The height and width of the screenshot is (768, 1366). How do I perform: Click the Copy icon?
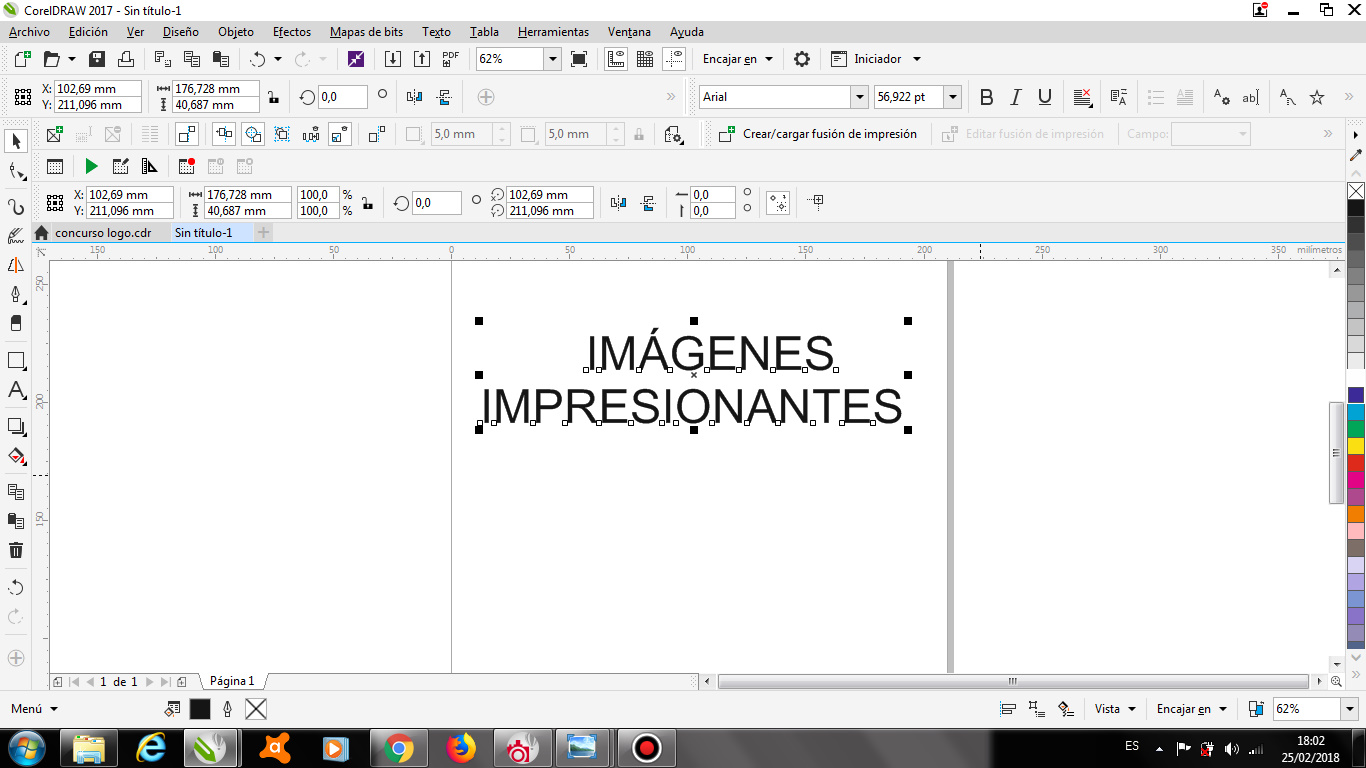(x=192, y=59)
